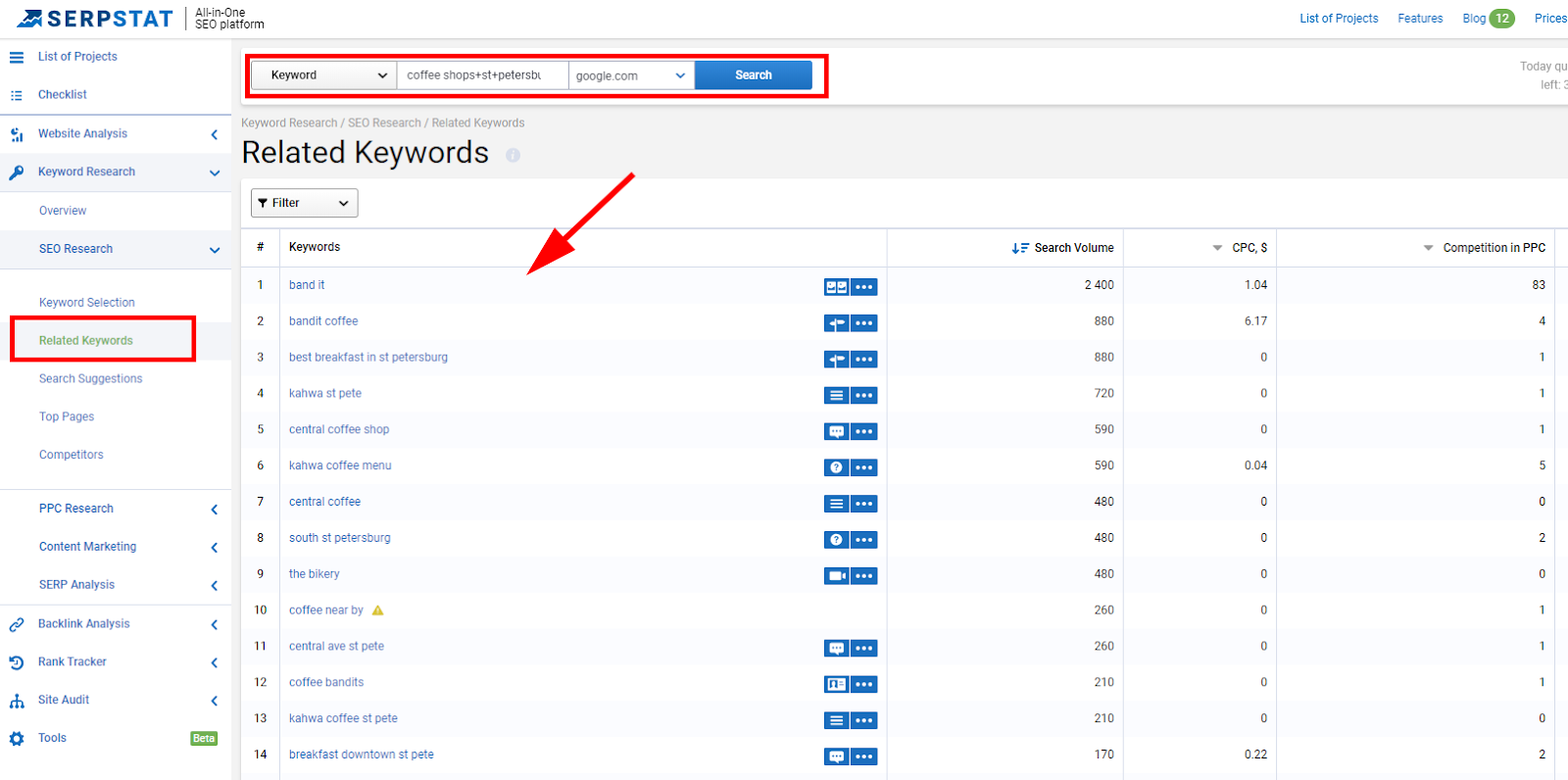
Task: Click the keyword search input field
Action: [480, 75]
